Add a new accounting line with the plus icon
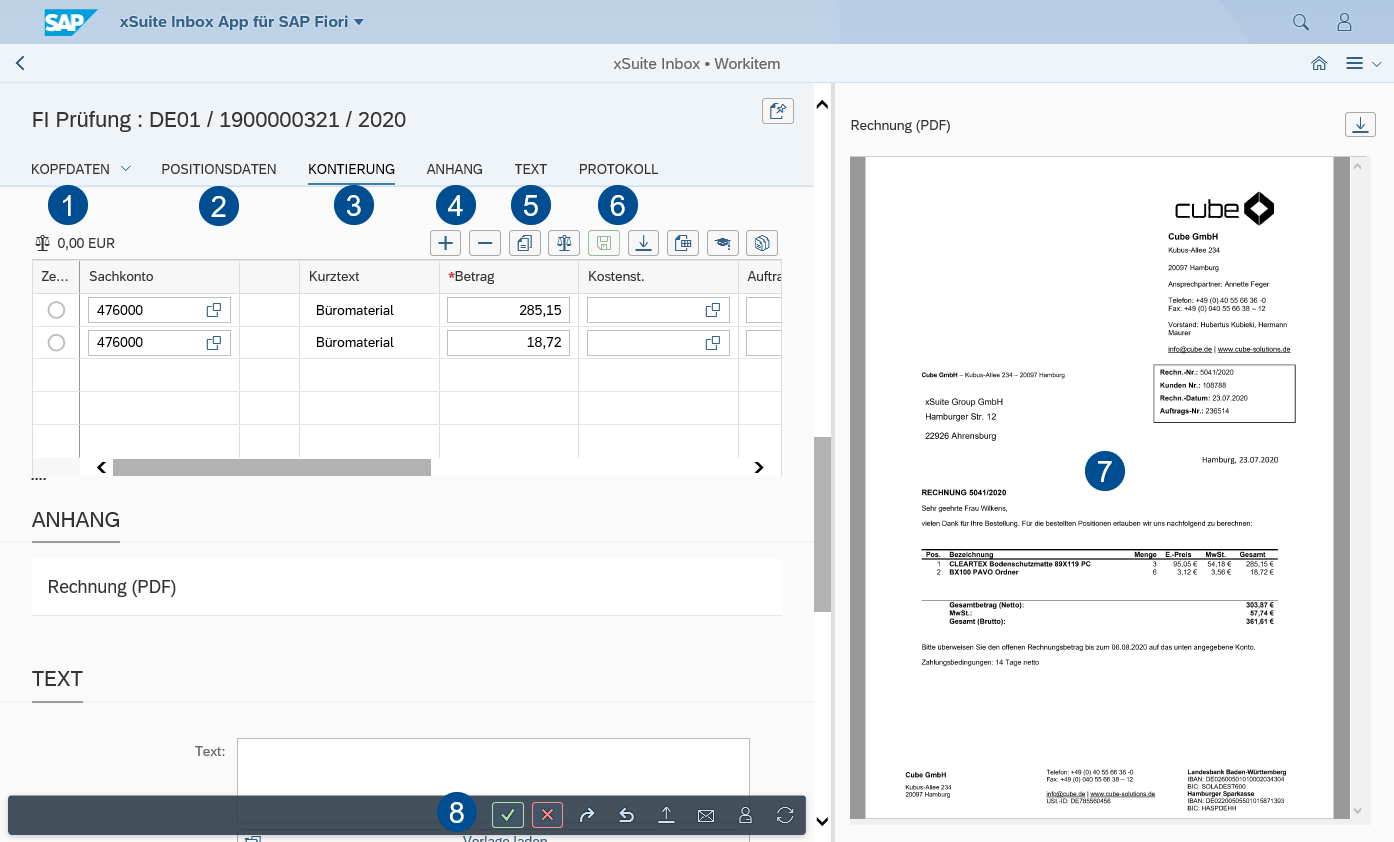Screen dimensions: 1394x842 pos(445,242)
